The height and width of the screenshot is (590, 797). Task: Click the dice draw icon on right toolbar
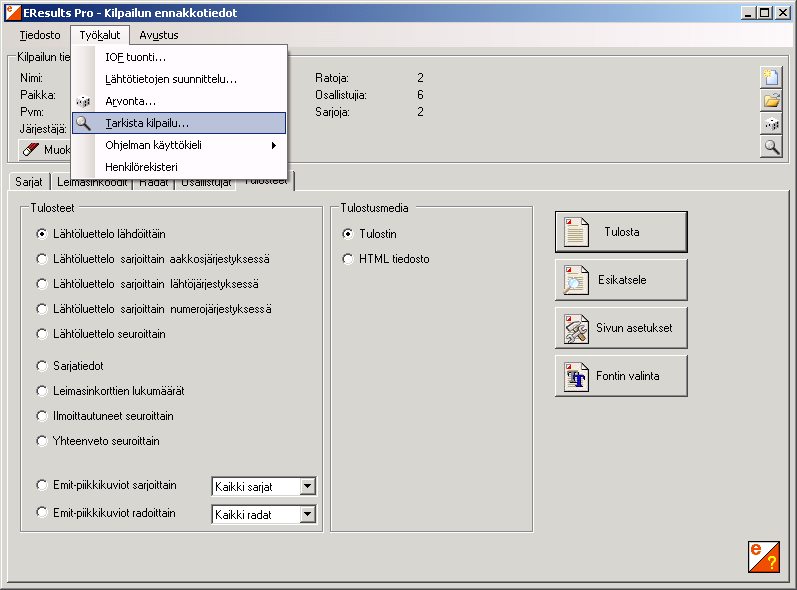click(x=771, y=124)
